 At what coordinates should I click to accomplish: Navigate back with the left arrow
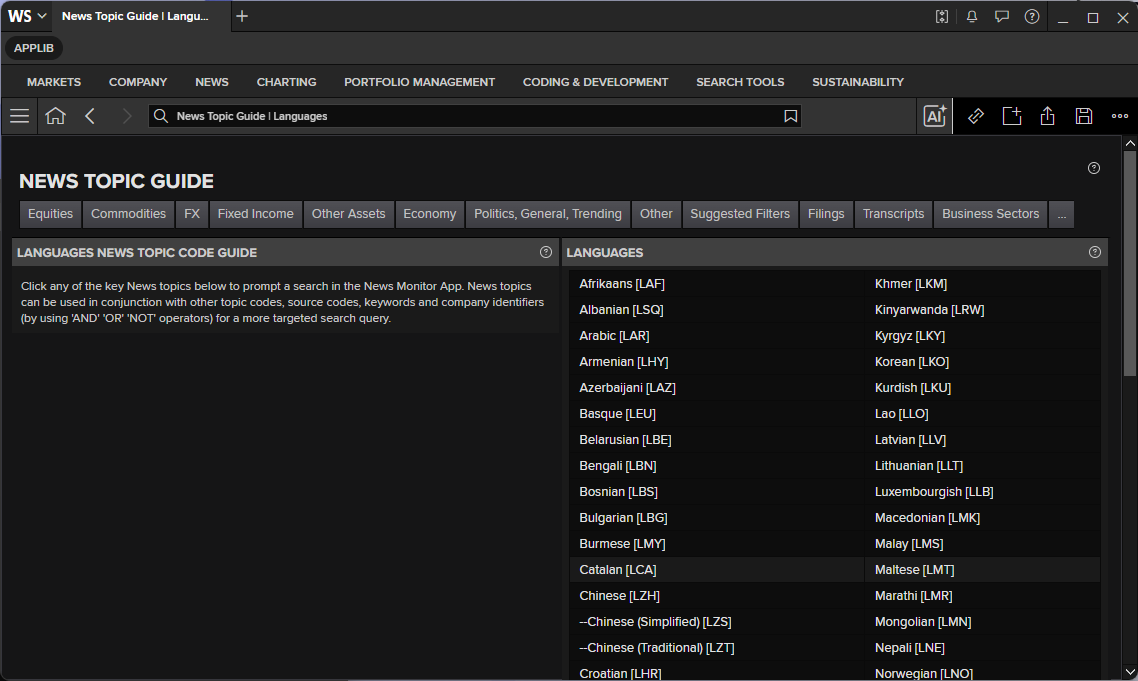90,116
